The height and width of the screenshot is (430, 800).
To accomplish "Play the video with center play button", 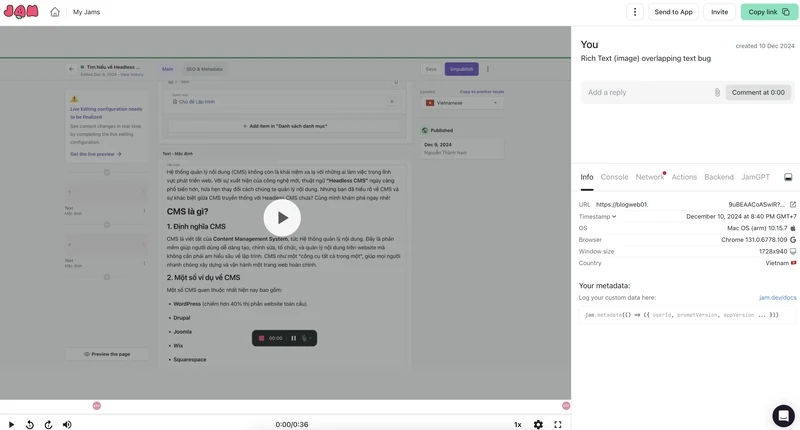I will 282,218.
